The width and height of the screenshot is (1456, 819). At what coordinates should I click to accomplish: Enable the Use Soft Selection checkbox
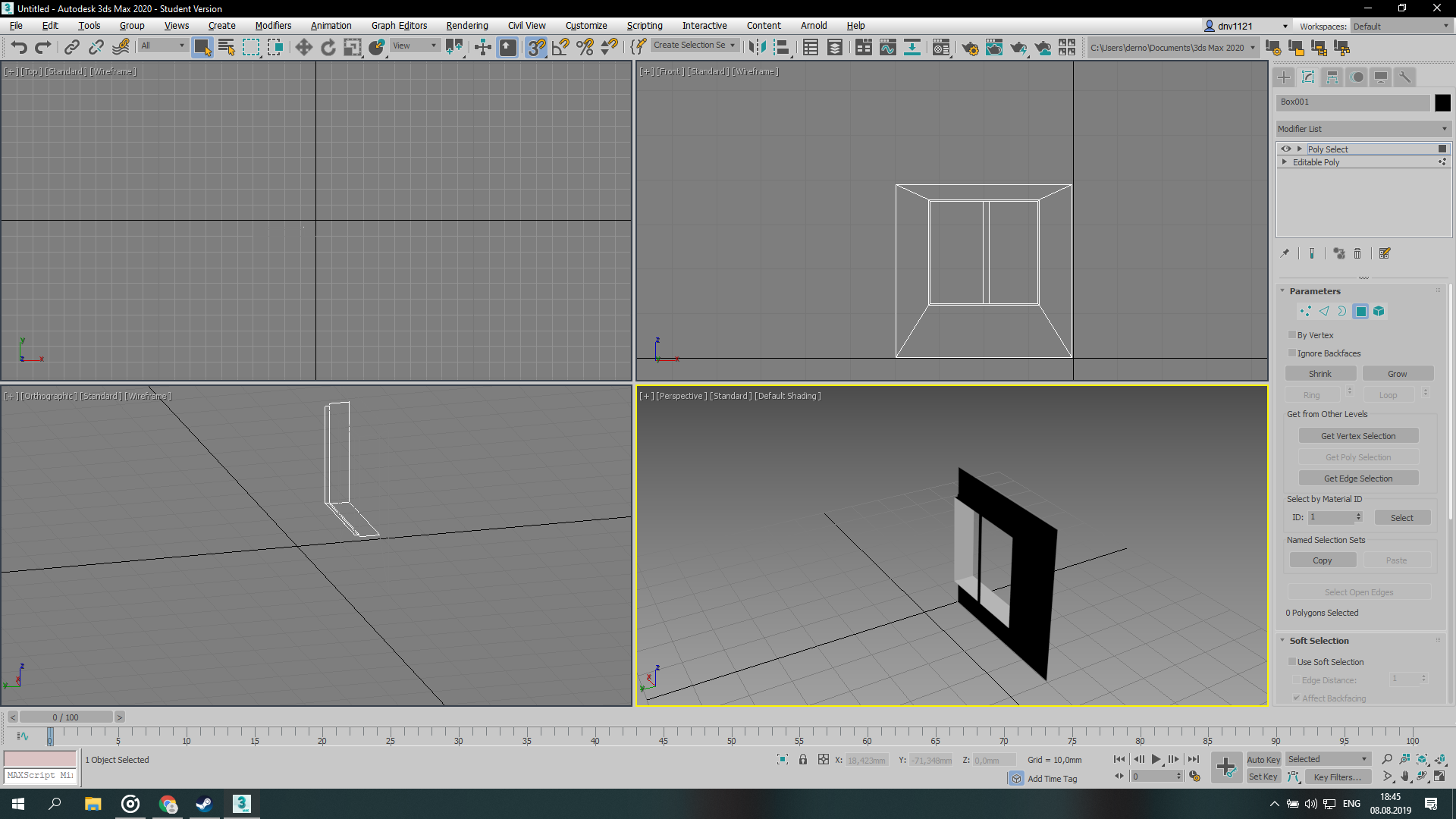point(1292,661)
